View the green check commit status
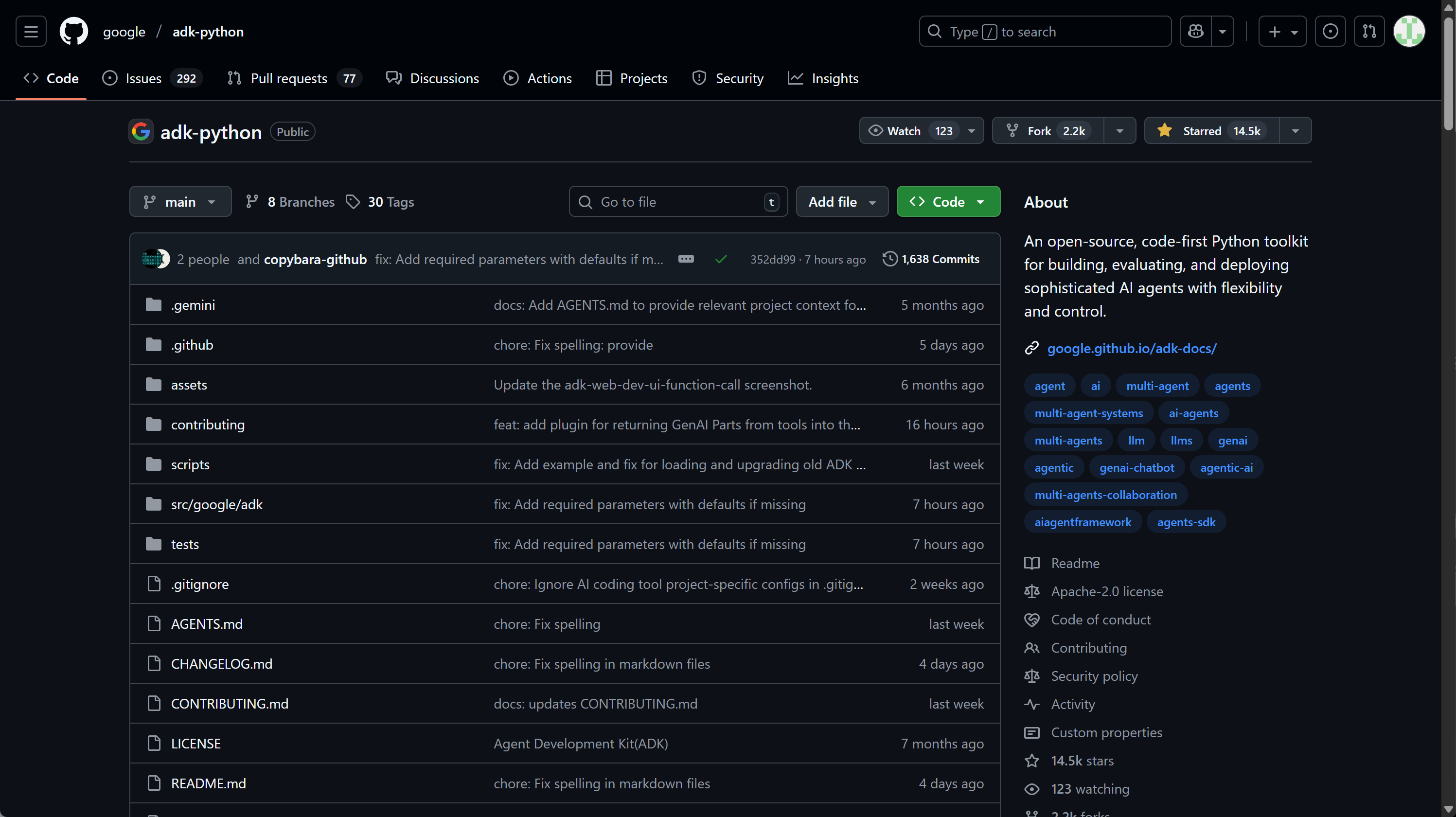This screenshot has width=1456, height=817. [x=721, y=259]
